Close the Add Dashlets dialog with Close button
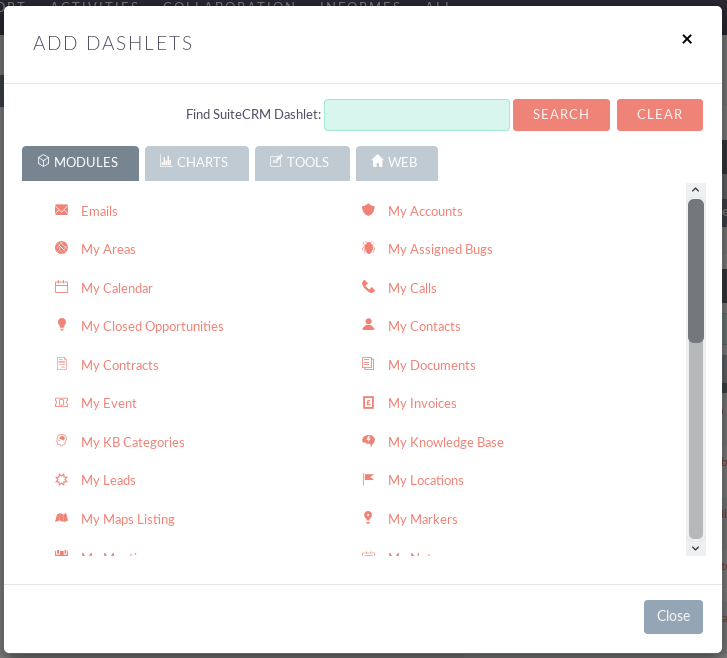This screenshot has height=658, width=727. (673, 616)
